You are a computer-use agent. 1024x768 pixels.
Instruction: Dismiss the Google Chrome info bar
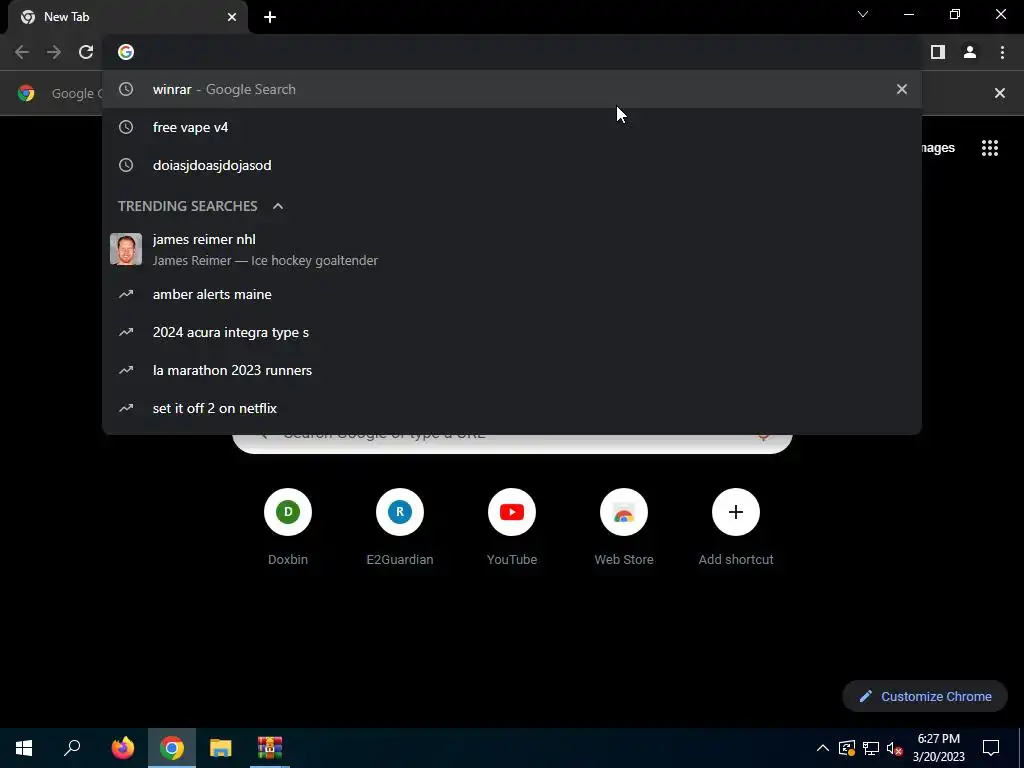[x=1000, y=93]
